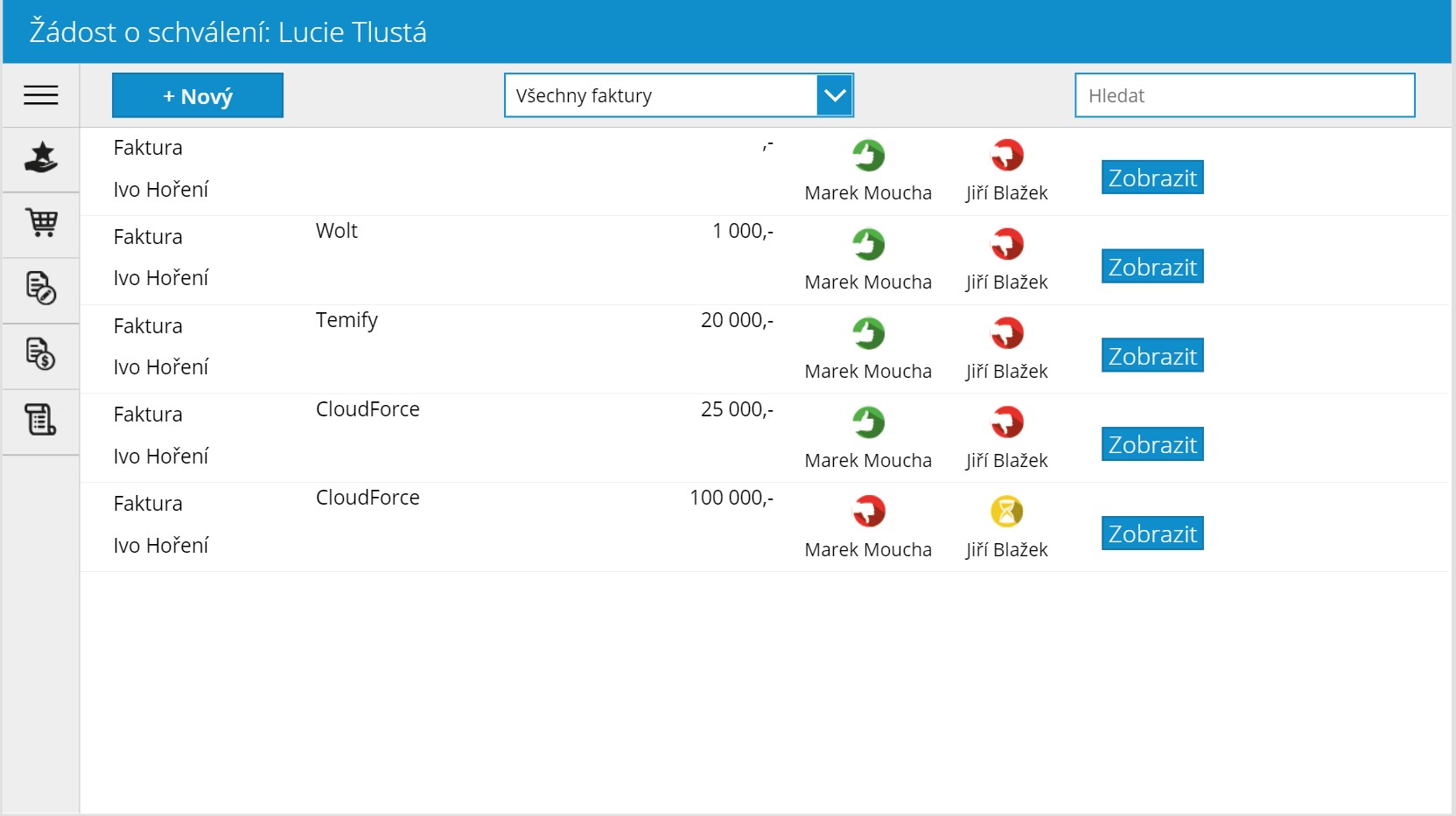
Task: Expand the Všechny faktury dropdown arrow
Action: (x=835, y=95)
